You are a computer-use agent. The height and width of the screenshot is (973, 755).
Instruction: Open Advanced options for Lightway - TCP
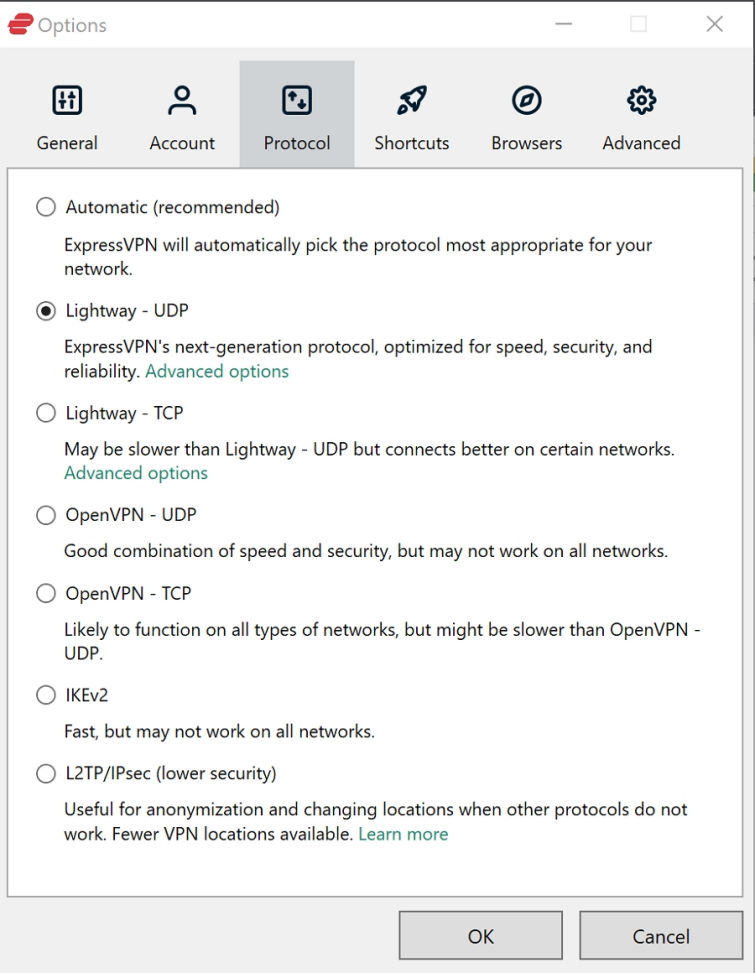tap(136, 472)
